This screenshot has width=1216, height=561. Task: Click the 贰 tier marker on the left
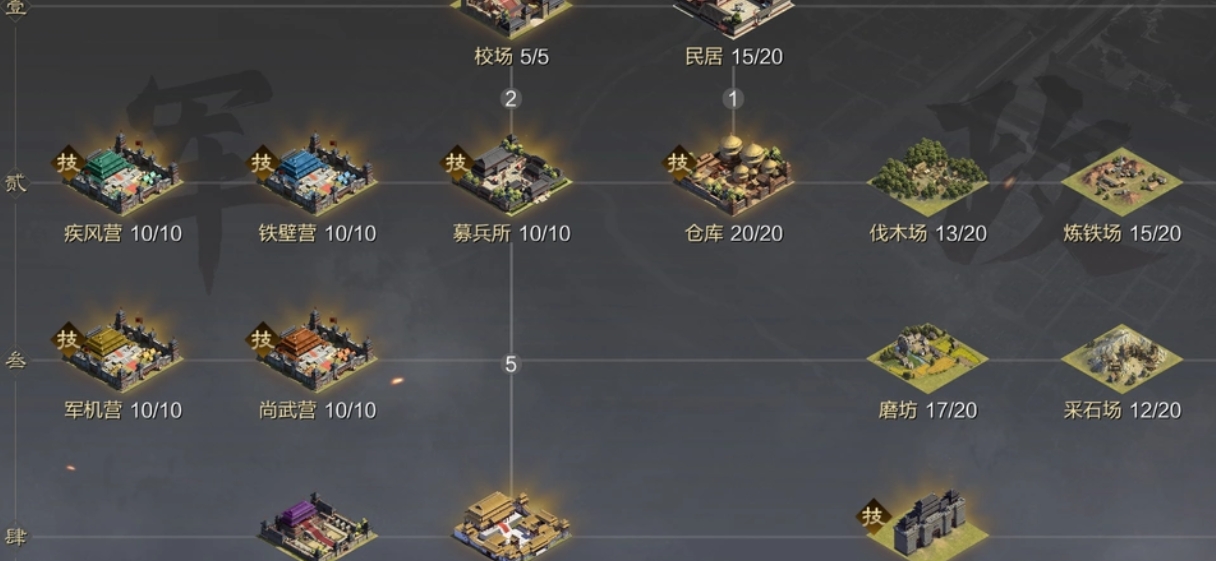coord(16,184)
